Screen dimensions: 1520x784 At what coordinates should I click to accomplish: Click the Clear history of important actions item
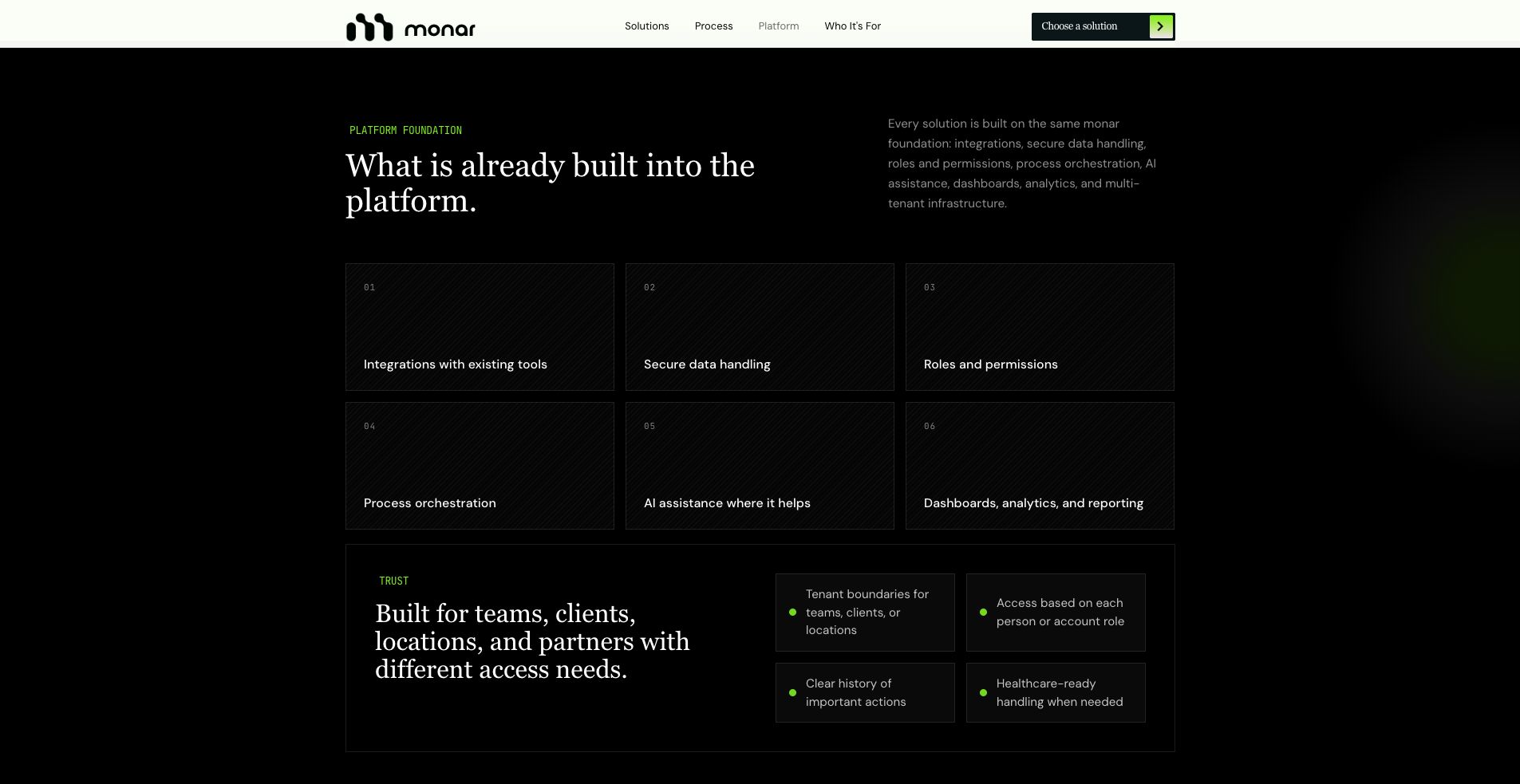tap(865, 693)
